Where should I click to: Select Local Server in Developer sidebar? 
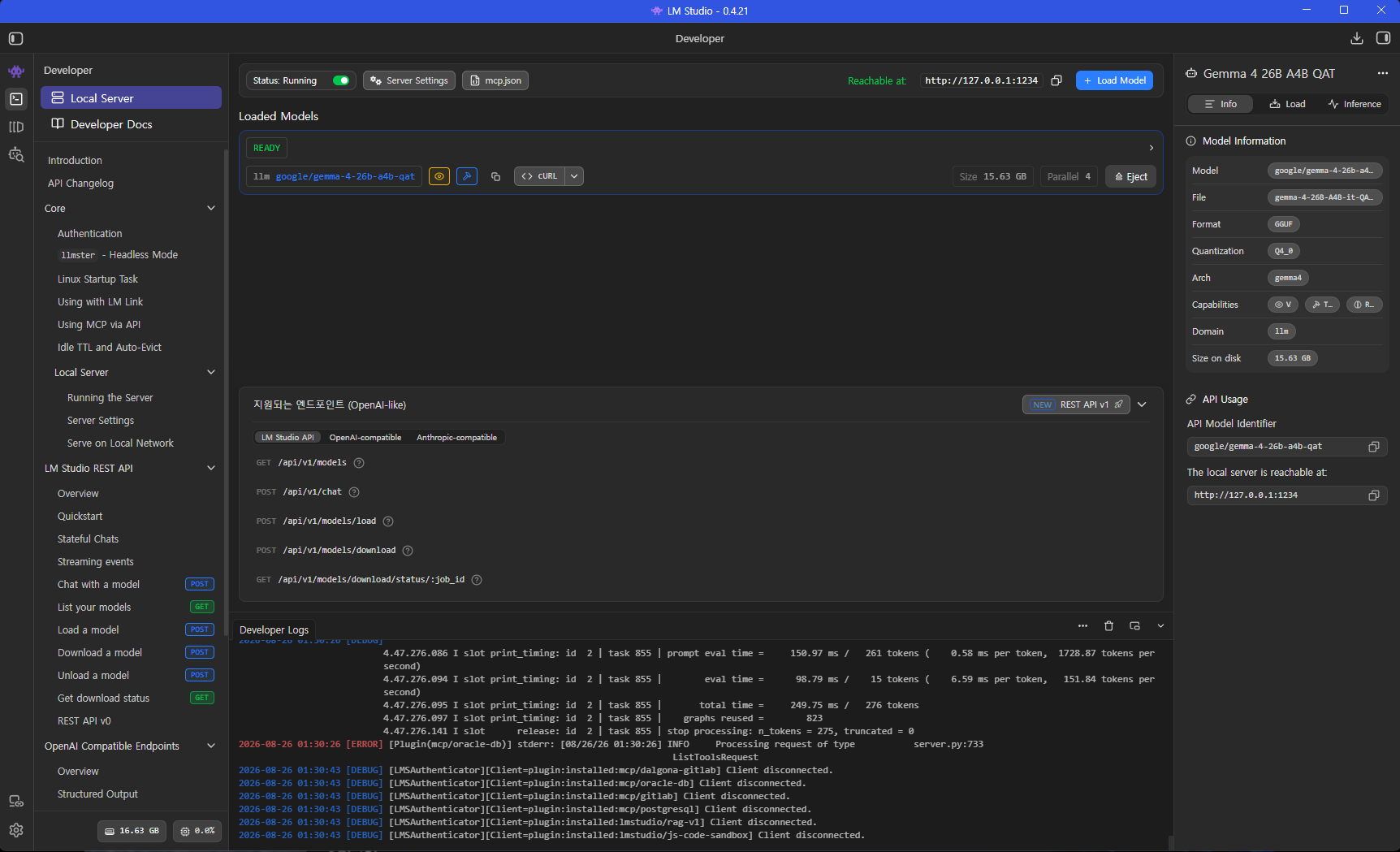[x=131, y=97]
